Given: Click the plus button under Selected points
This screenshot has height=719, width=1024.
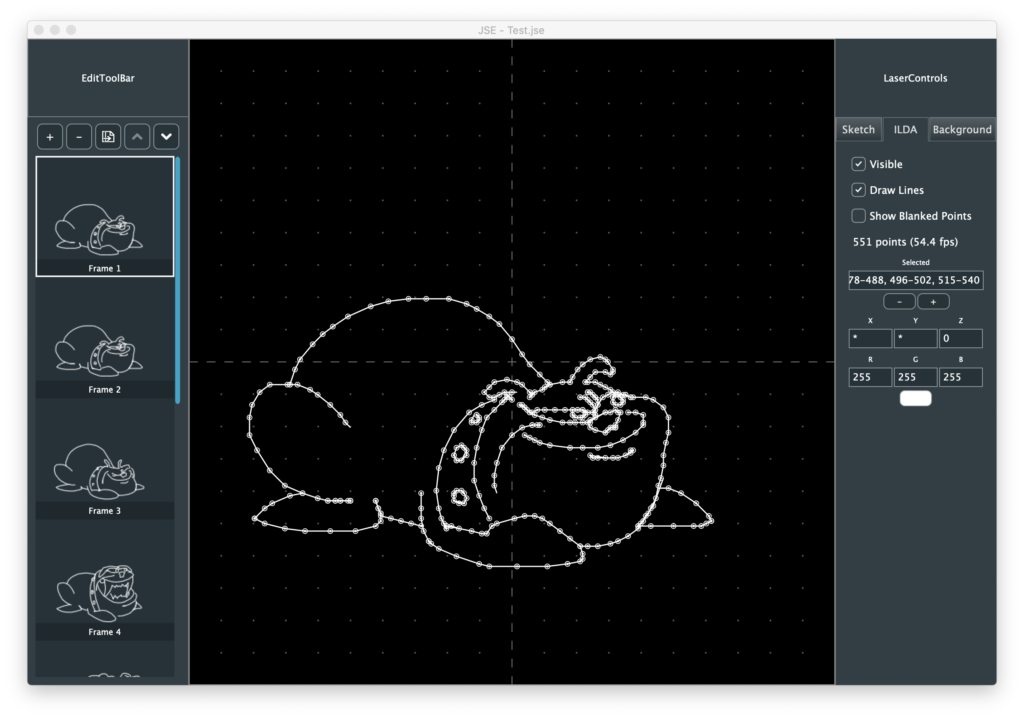Looking at the screenshot, I should pyautogui.click(x=933, y=301).
